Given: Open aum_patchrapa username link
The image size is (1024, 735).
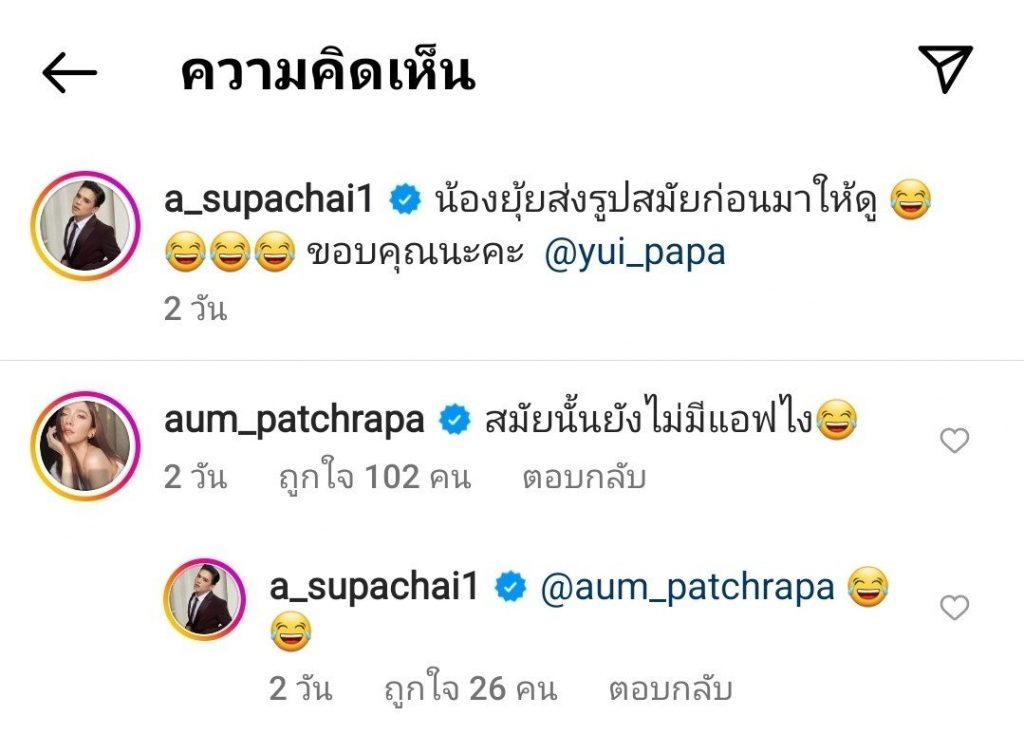Looking at the screenshot, I should (294, 421).
